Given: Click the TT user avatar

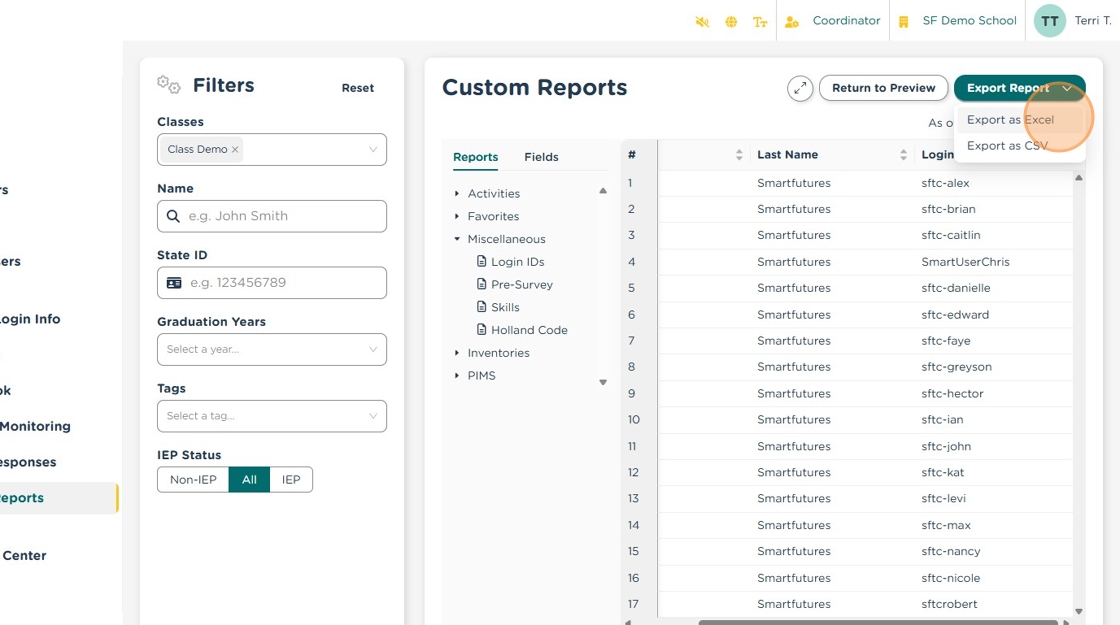Looking at the screenshot, I should (1049, 21).
